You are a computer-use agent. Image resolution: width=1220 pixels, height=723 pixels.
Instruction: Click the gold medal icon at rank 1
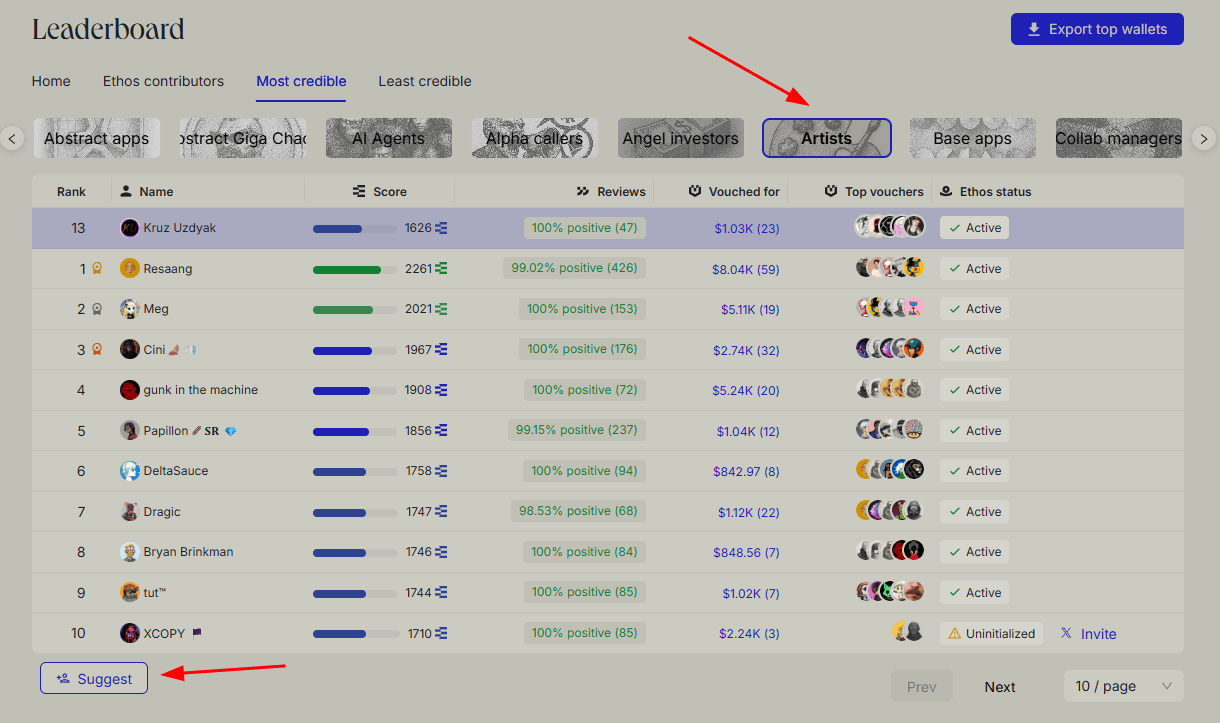tap(97, 268)
